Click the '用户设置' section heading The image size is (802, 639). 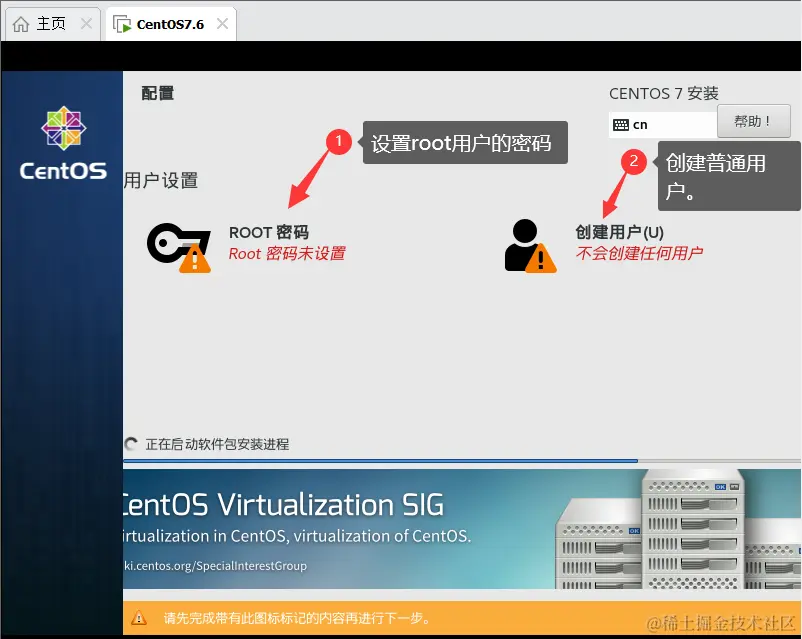(x=161, y=181)
